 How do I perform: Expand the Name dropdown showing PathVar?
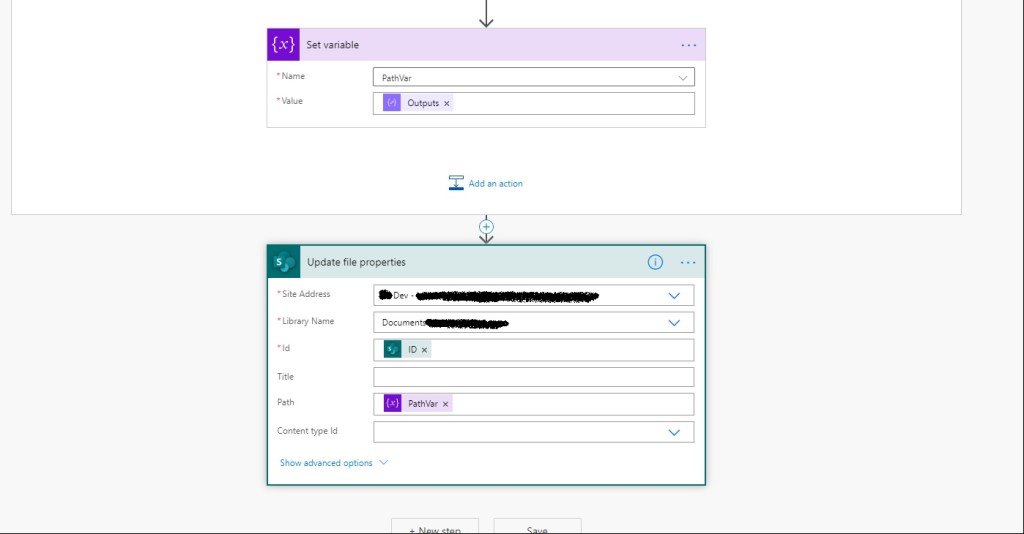pos(683,78)
